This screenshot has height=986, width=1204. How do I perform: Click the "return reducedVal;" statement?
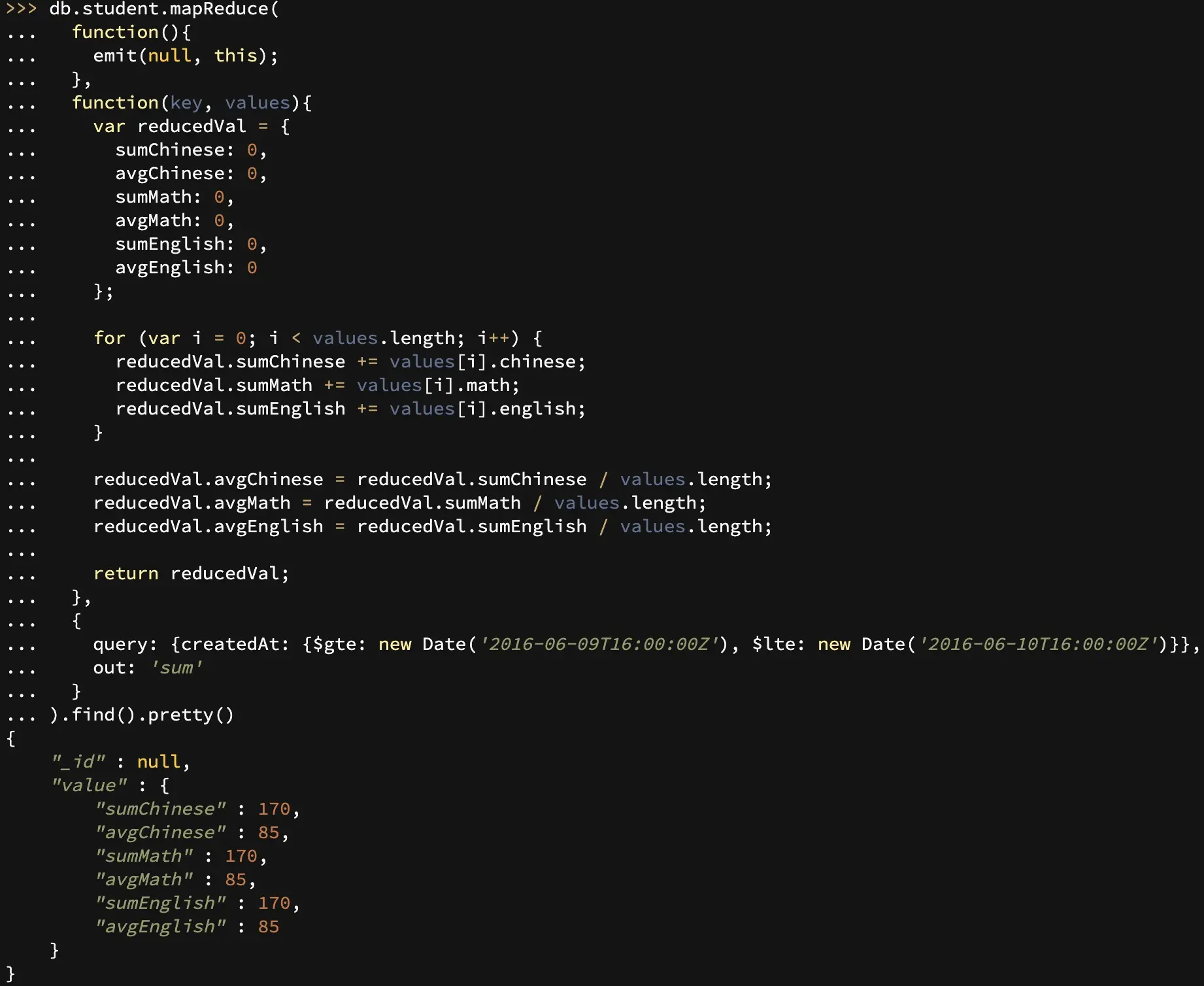tap(191, 573)
